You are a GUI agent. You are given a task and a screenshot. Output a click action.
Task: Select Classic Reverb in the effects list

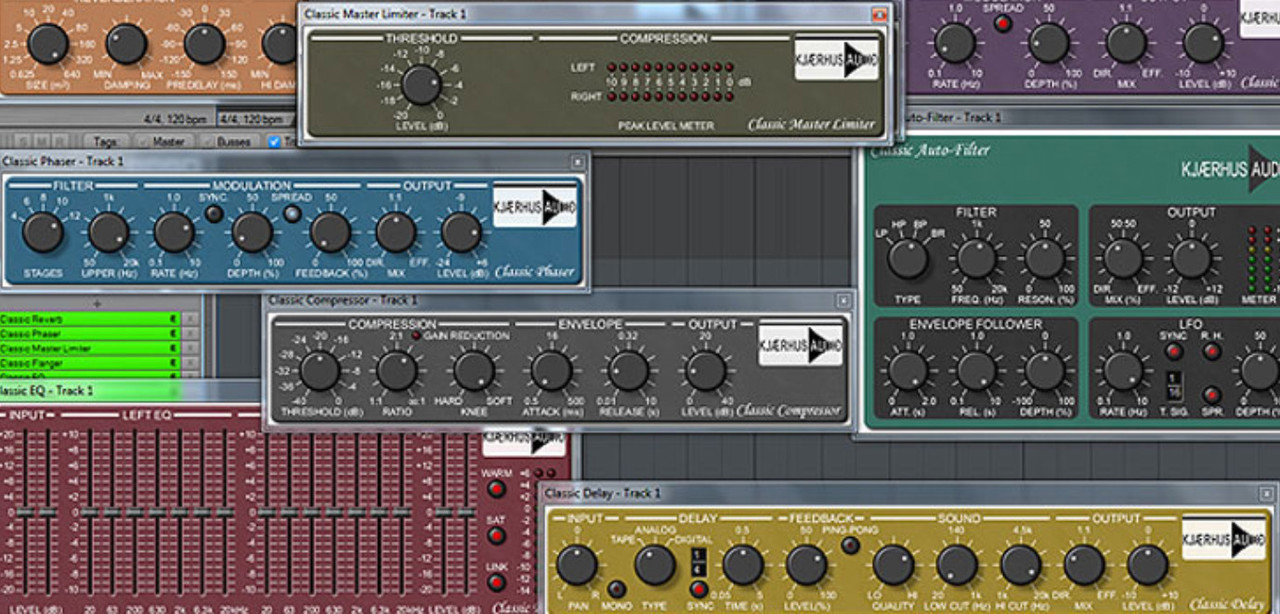tap(90, 319)
